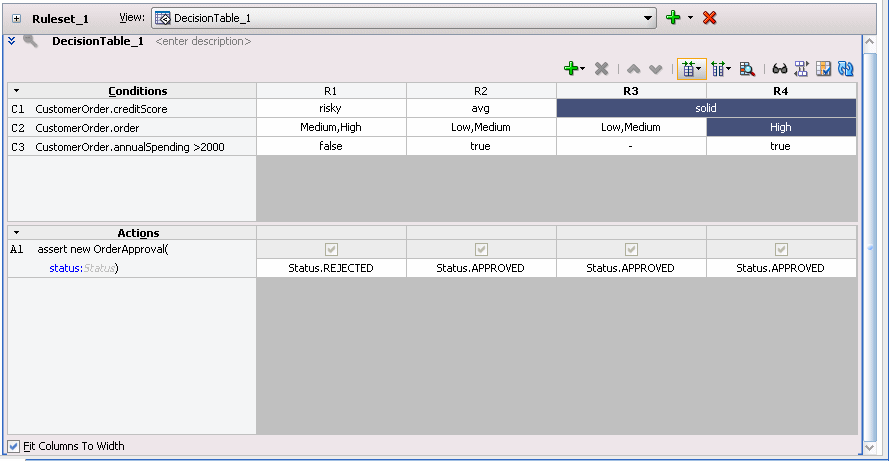The image size is (889, 461).
Task: Select condition row C3 annualSpending >2000
Action: 132,147
